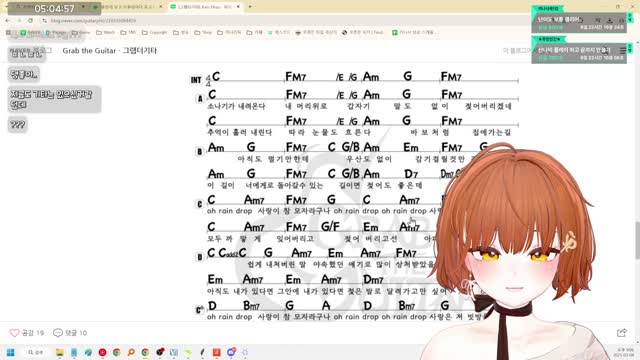Reload the page with refresh icon

point(31,20)
